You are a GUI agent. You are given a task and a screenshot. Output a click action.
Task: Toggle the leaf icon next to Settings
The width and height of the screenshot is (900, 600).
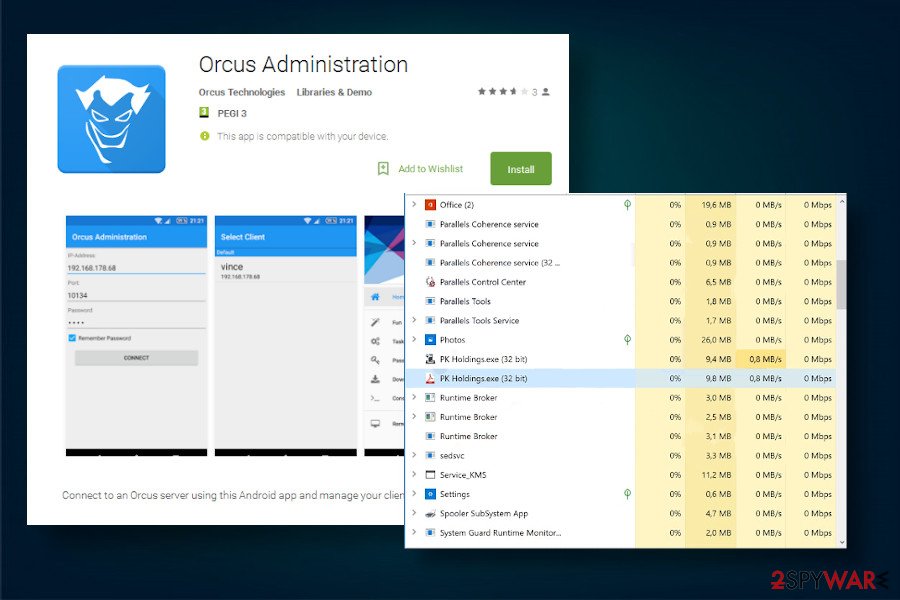click(x=627, y=493)
